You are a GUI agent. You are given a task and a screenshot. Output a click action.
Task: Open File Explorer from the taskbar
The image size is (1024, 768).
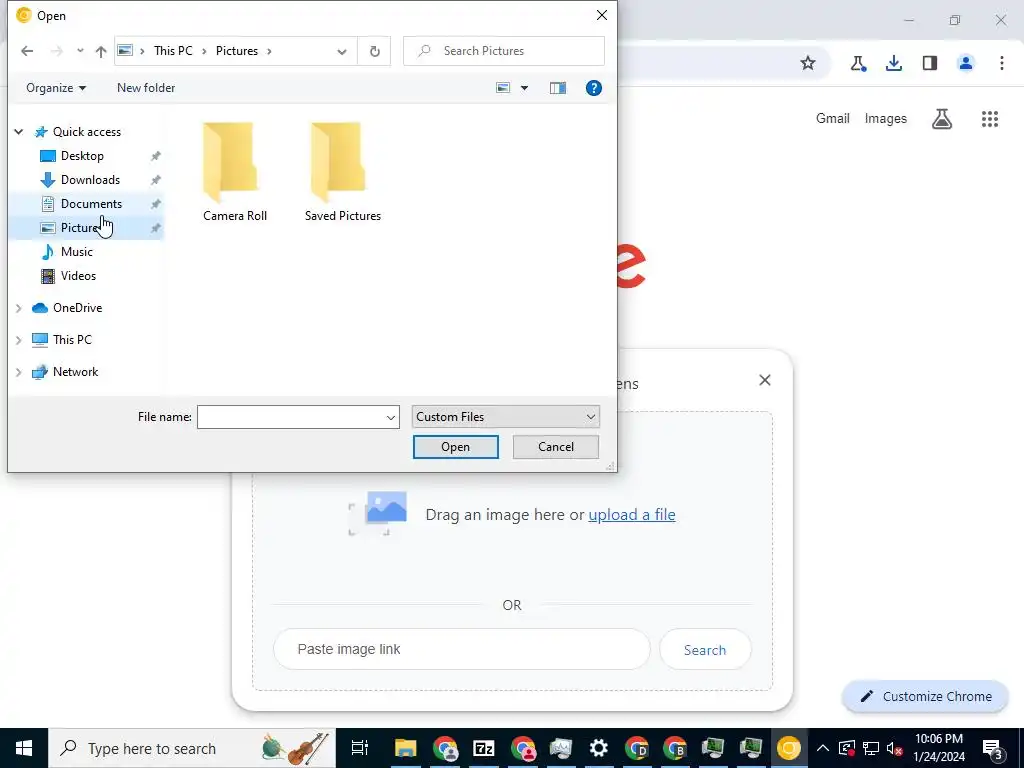click(406, 748)
